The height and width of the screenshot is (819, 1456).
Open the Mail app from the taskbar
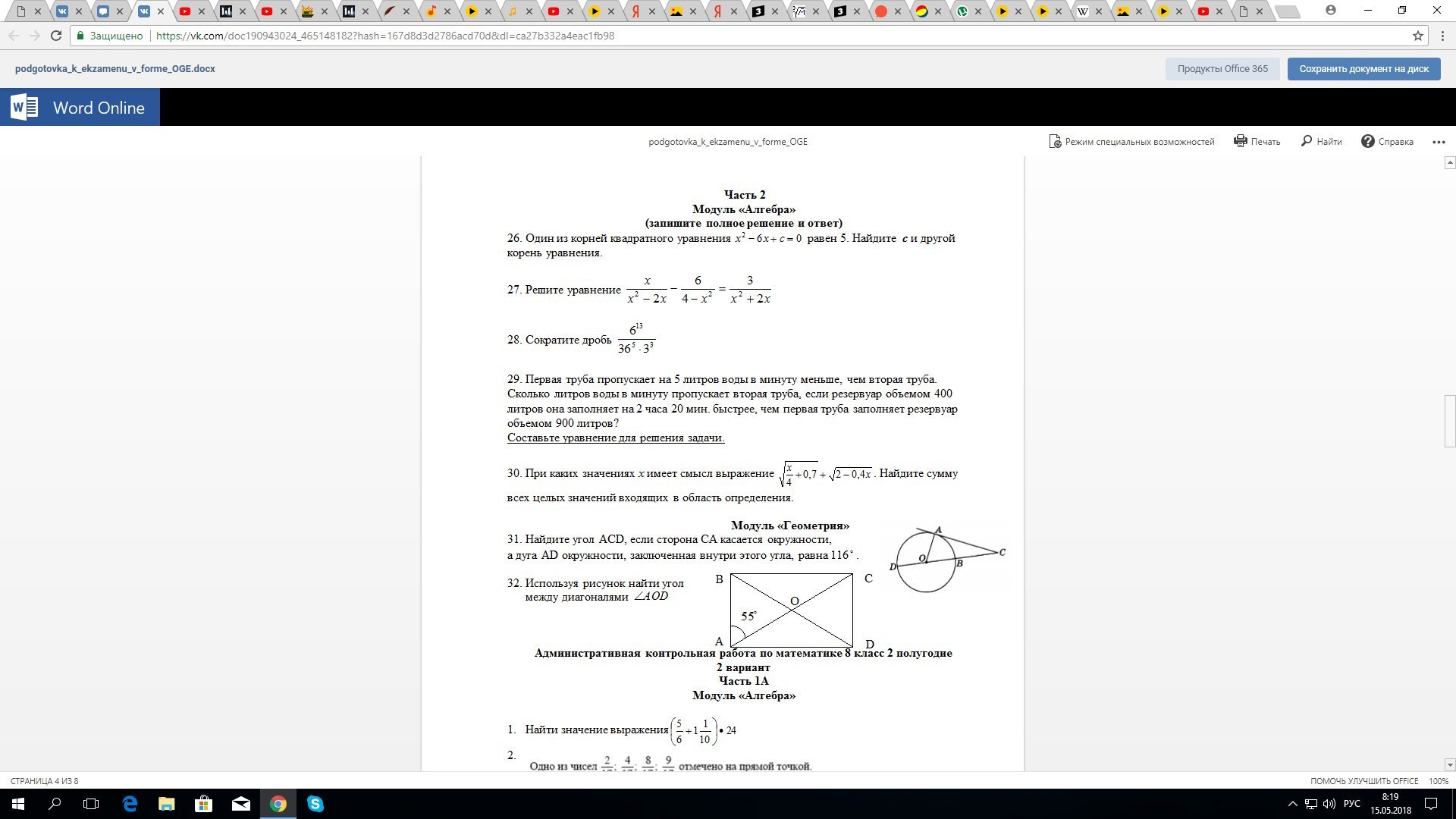click(x=240, y=804)
